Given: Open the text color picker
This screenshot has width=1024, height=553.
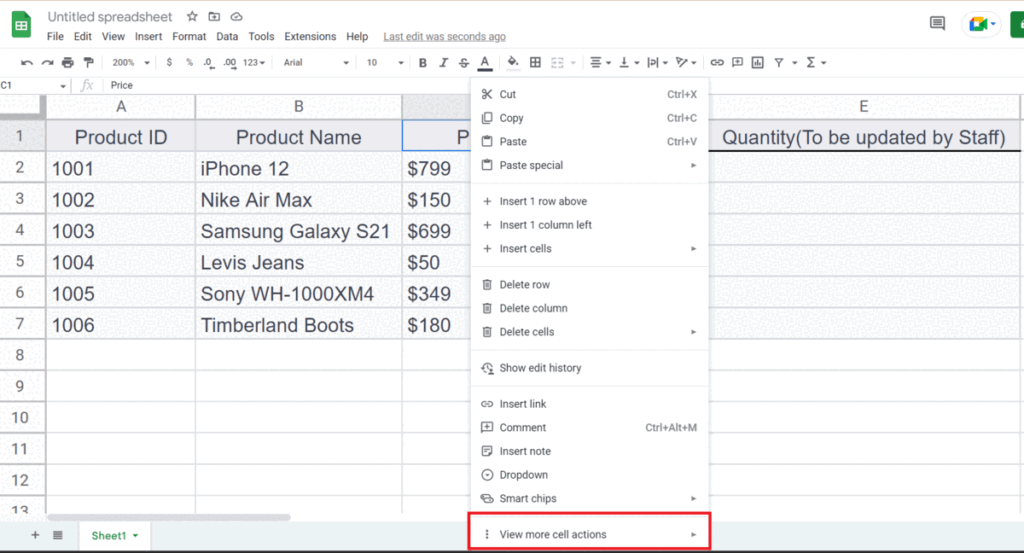Looking at the screenshot, I should pyautogui.click(x=485, y=63).
